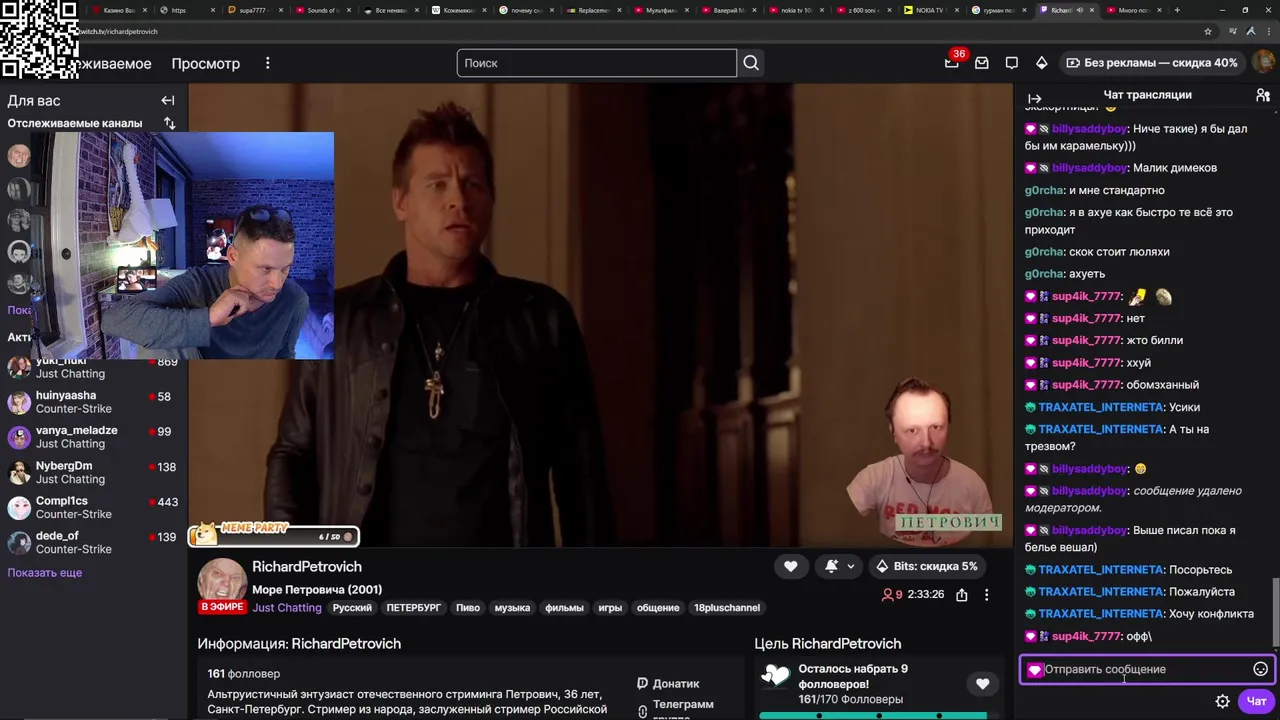The width and height of the screenshot is (1280, 720).
Task: Open whispers speech bubble icon
Action: [x=1012, y=63]
